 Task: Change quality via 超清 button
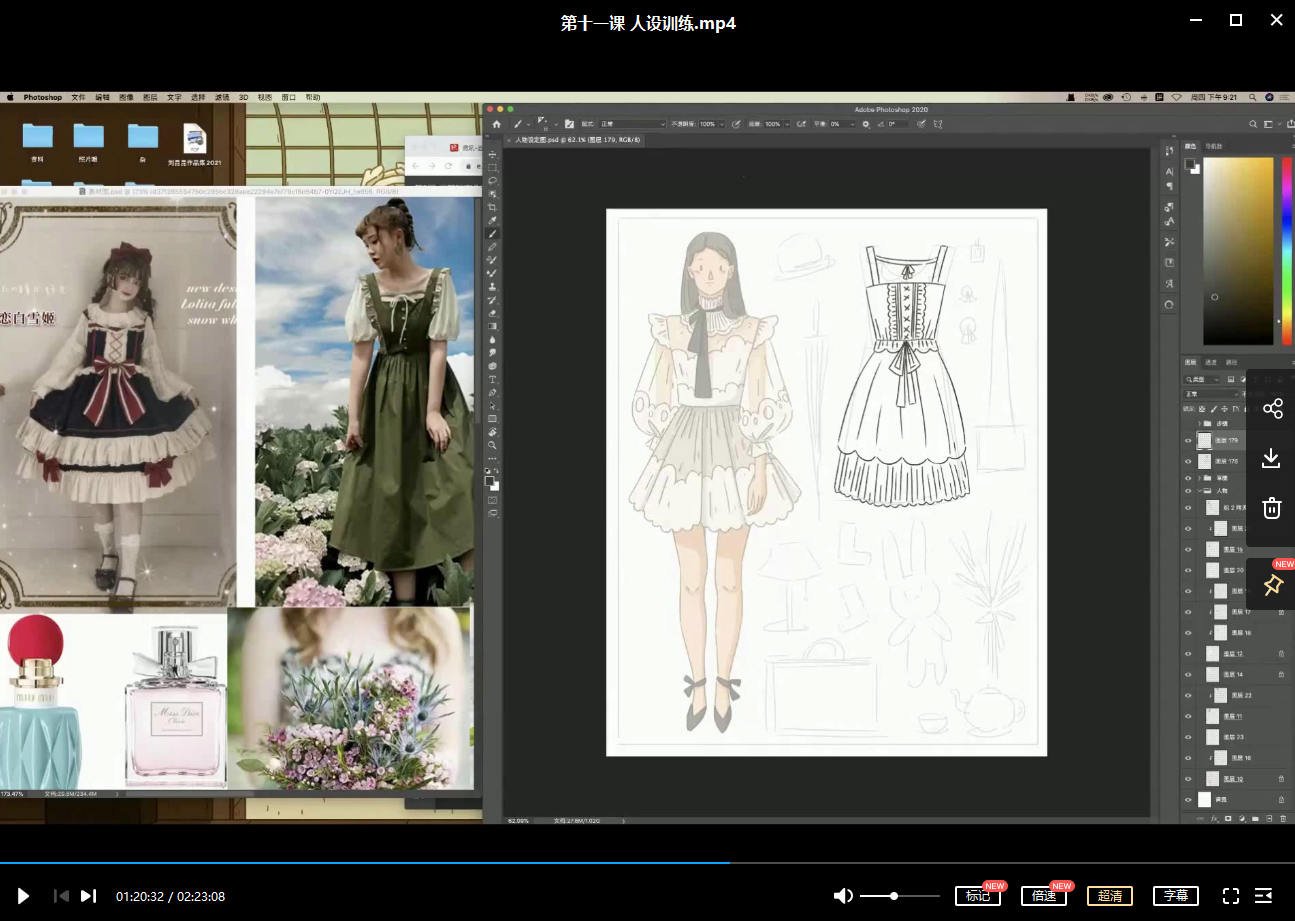coord(1110,896)
